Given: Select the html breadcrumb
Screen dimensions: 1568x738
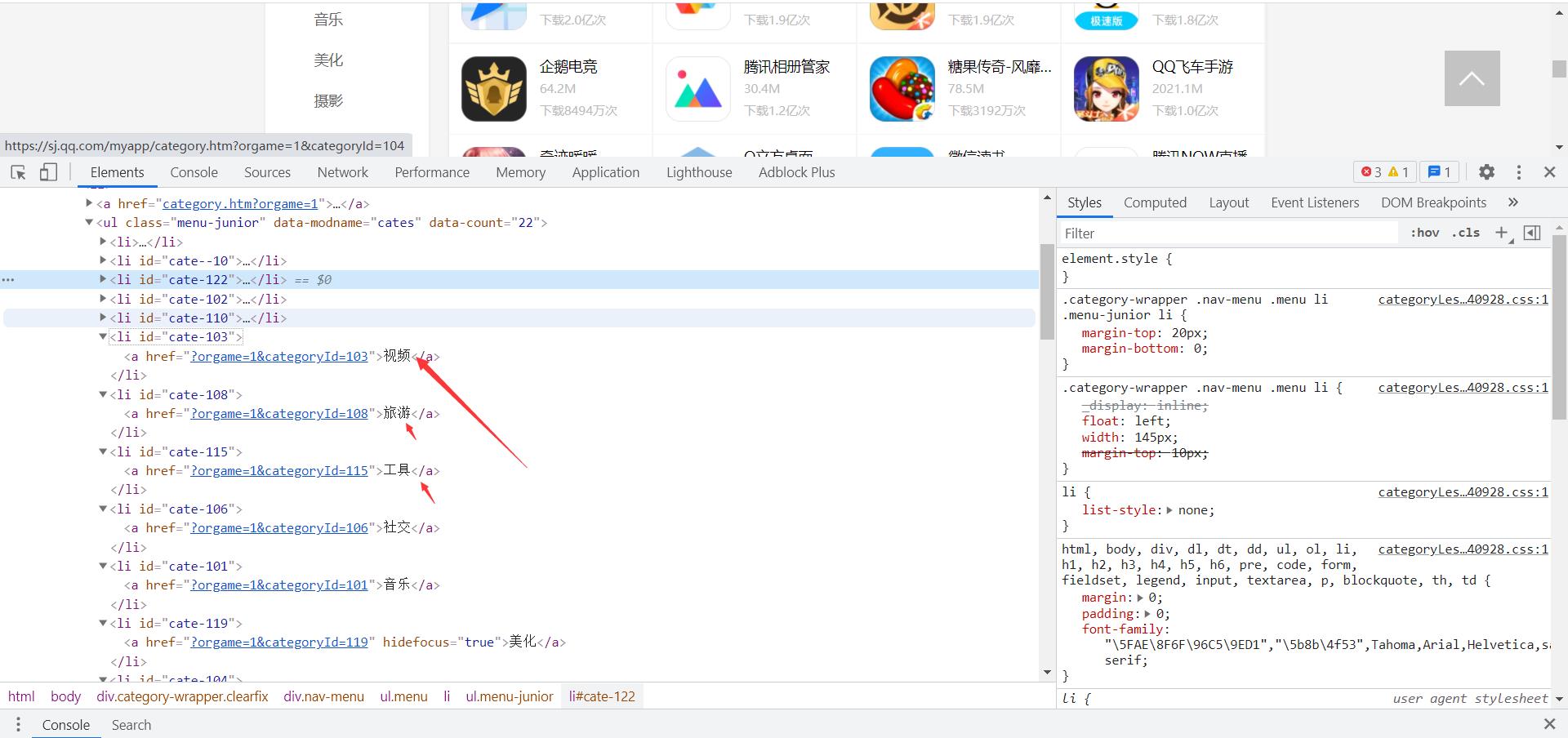Looking at the screenshot, I should click(x=21, y=696).
